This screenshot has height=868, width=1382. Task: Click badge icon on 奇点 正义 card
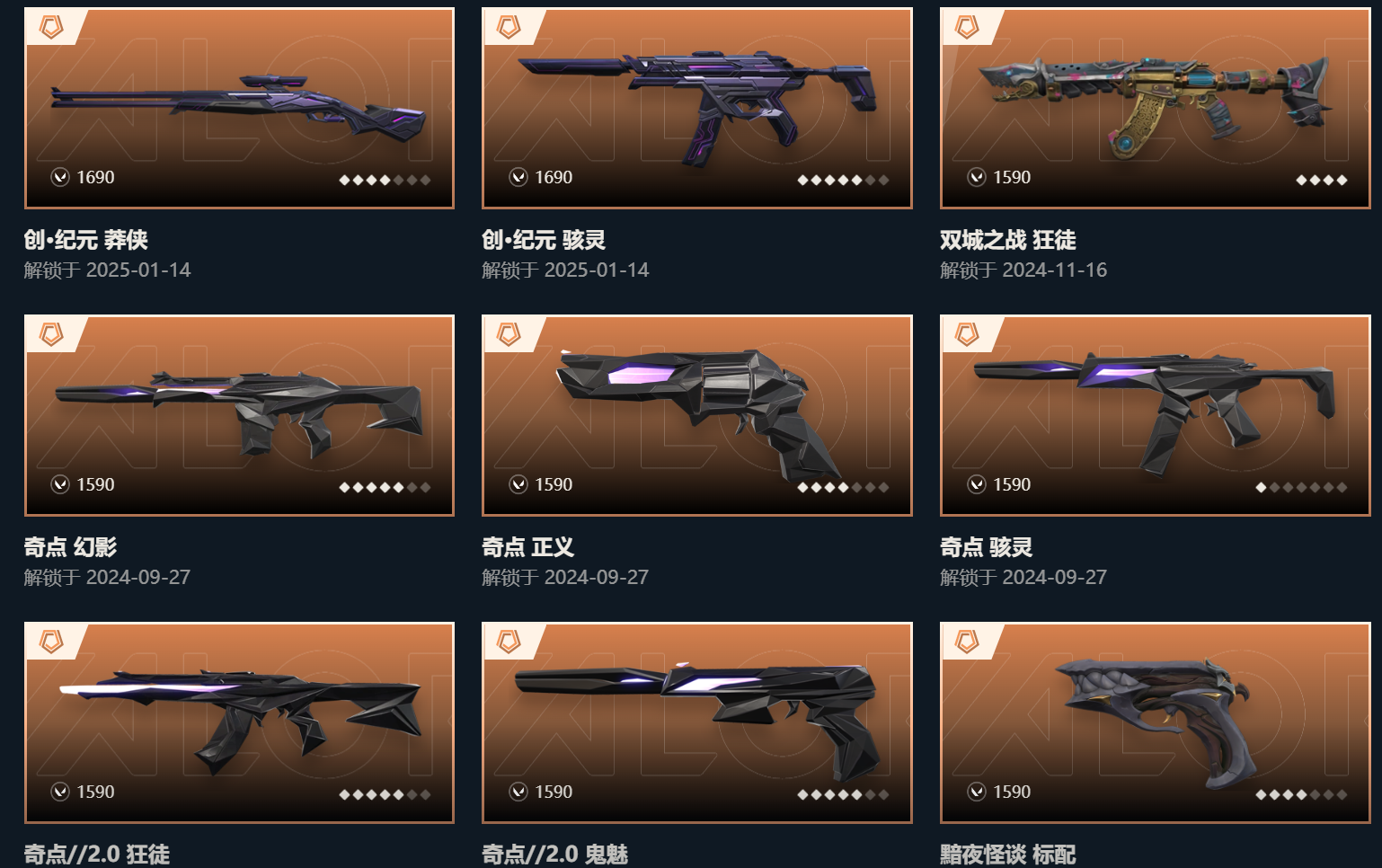pos(509,335)
